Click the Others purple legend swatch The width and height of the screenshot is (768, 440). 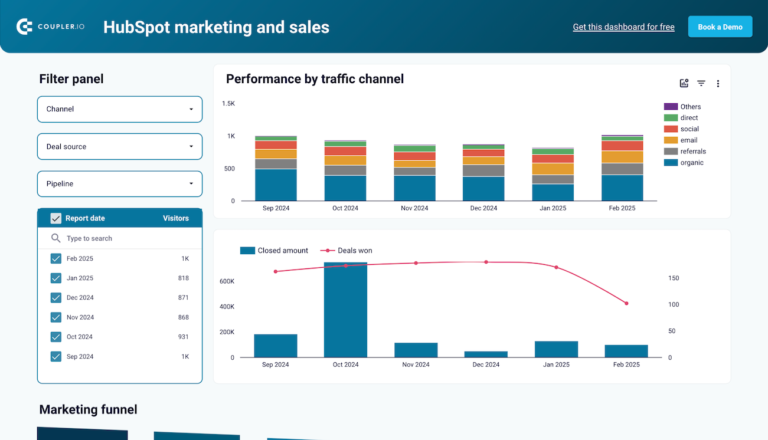click(671, 106)
